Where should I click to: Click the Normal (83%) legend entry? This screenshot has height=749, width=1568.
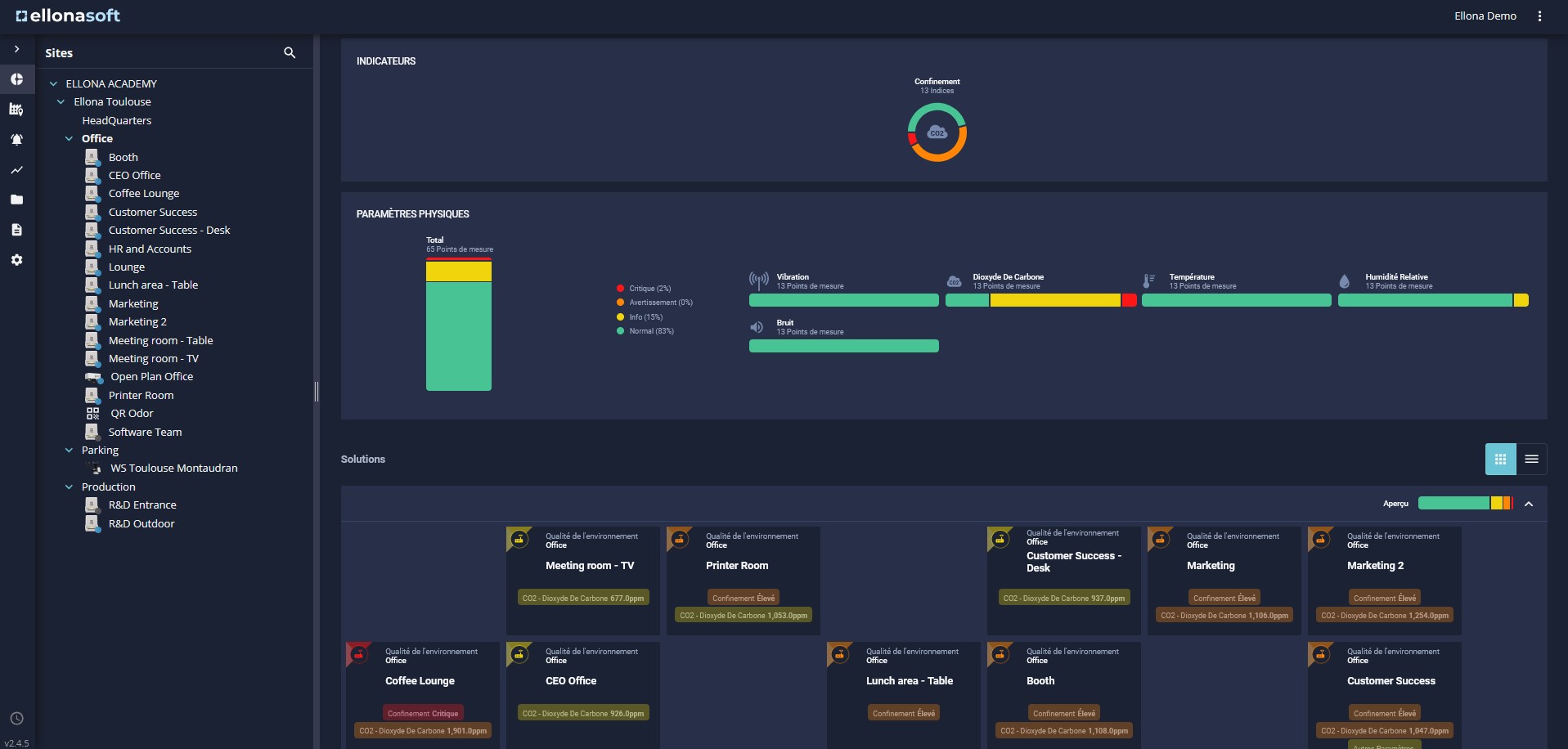tap(645, 331)
